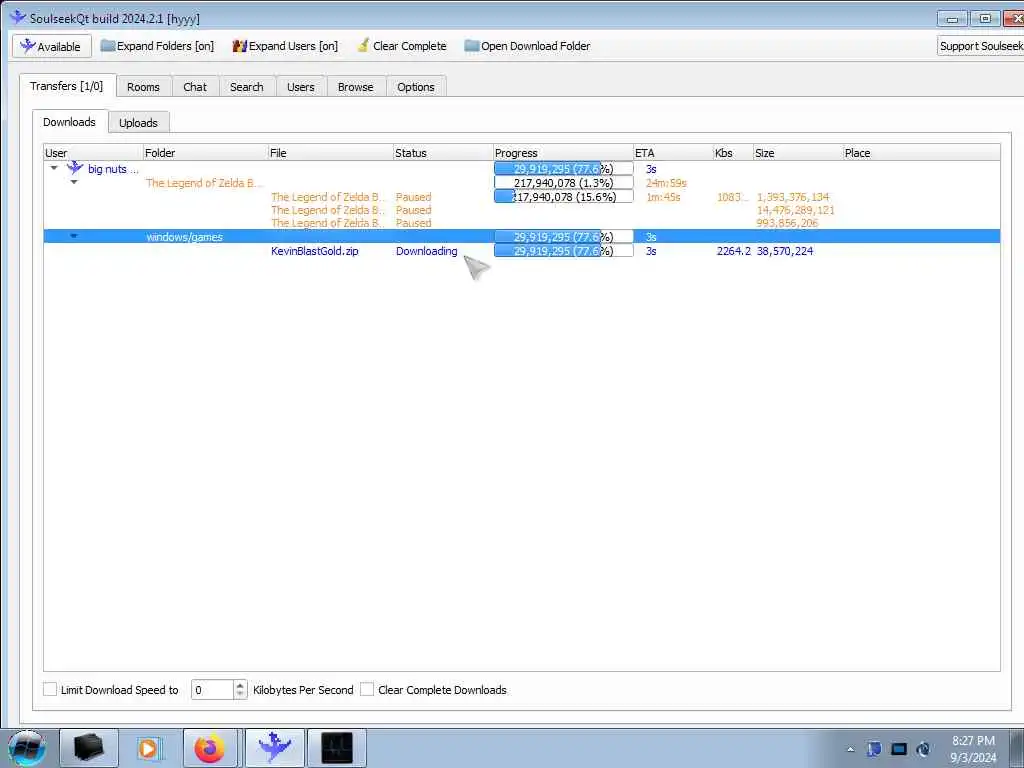Click the 38,570,224 size value

(784, 251)
